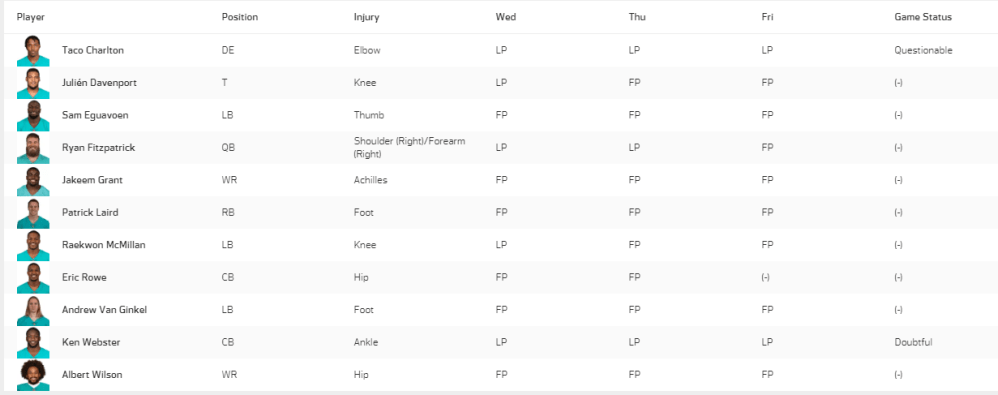The image size is (998, 395).
Task: Open Albert Wilson's player photo
Action: [x=33, y=375]
